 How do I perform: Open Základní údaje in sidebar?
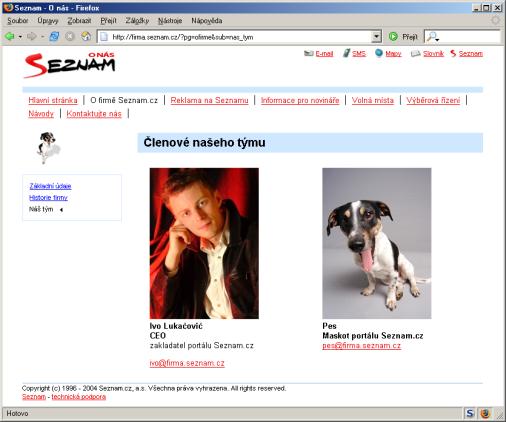point(50,186)
